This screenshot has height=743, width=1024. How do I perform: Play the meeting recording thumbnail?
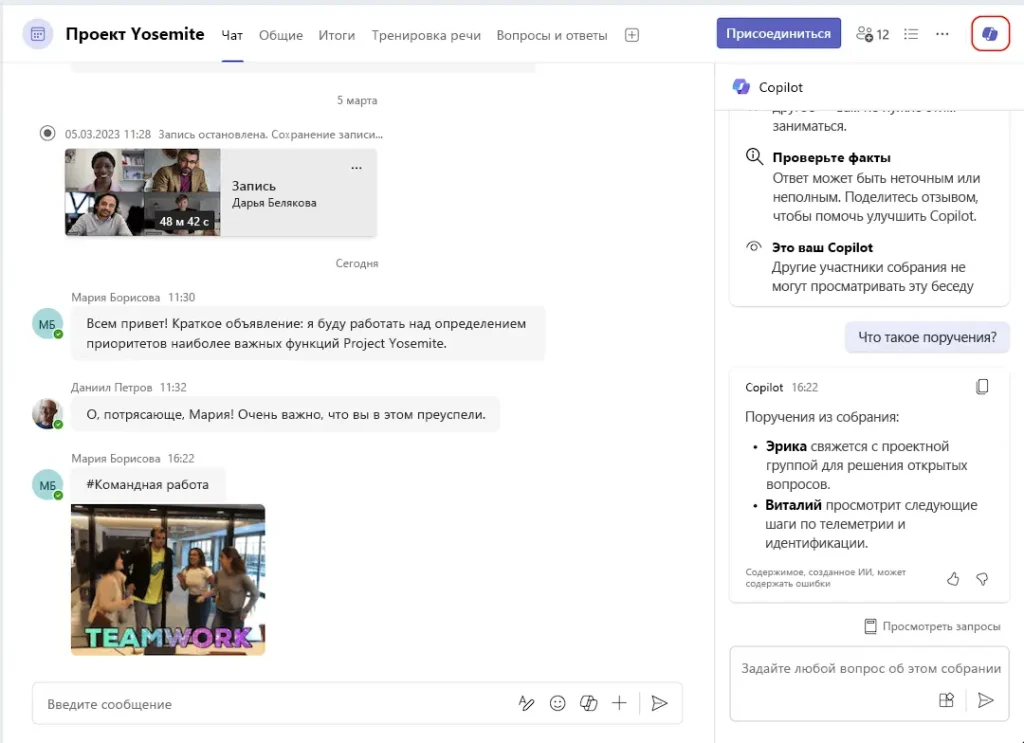click(142, 192)
